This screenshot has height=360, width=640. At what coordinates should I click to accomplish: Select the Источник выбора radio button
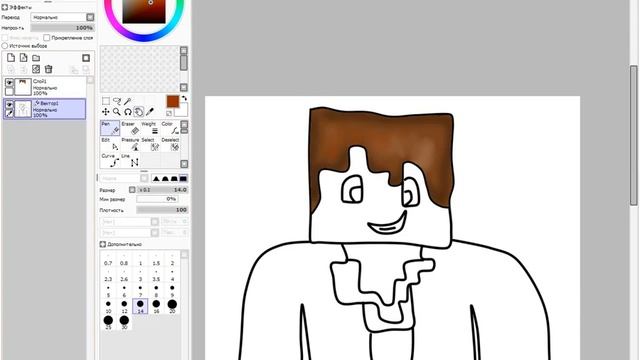click(5, 46)
